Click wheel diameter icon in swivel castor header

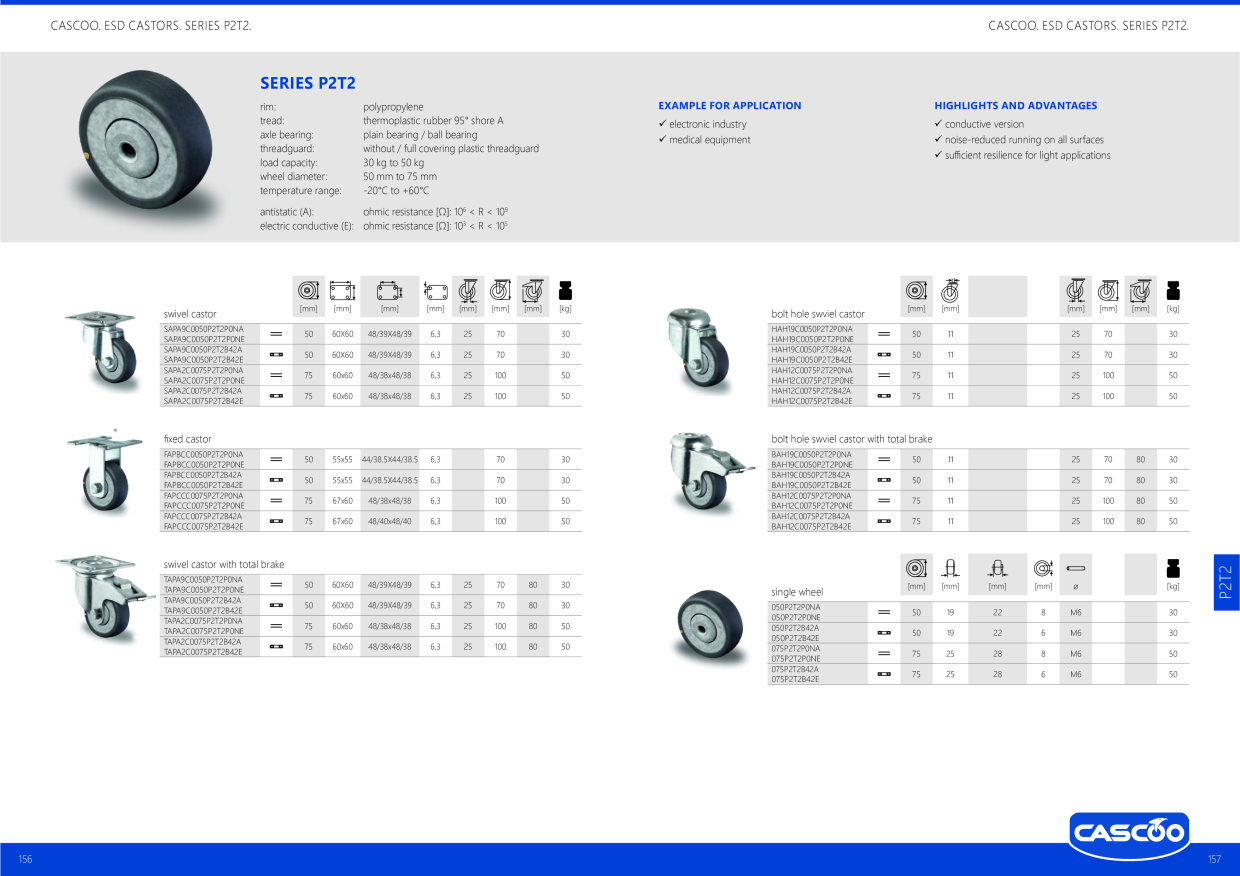[x=309, y=290]
